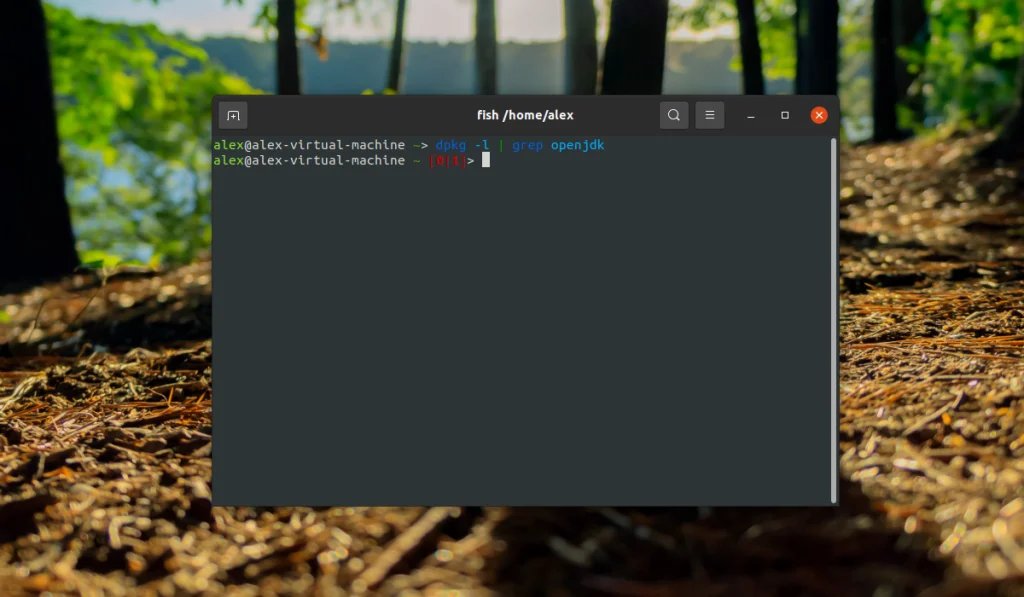Viewport: 1024px width, 597px height.
Task: Minimize the terminal window
Action: (x=750, y=115)
